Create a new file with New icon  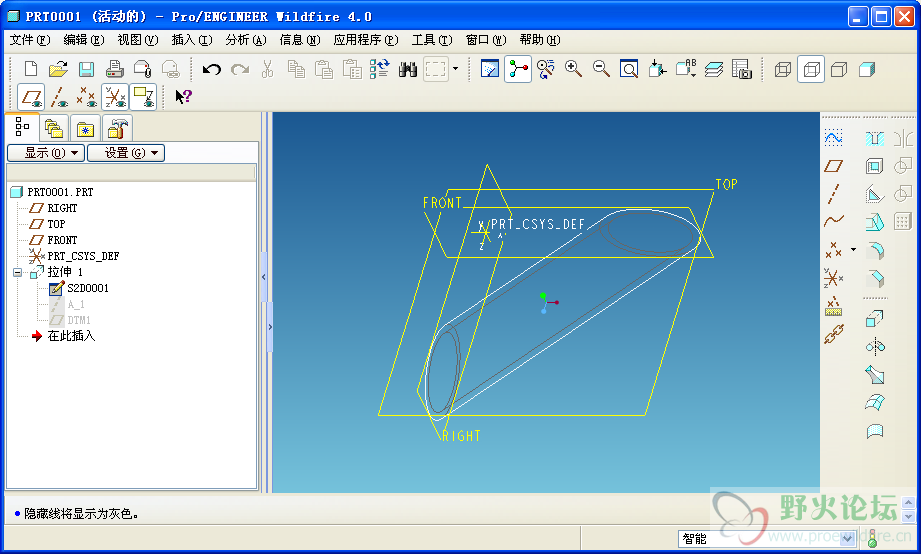point(31,69)
